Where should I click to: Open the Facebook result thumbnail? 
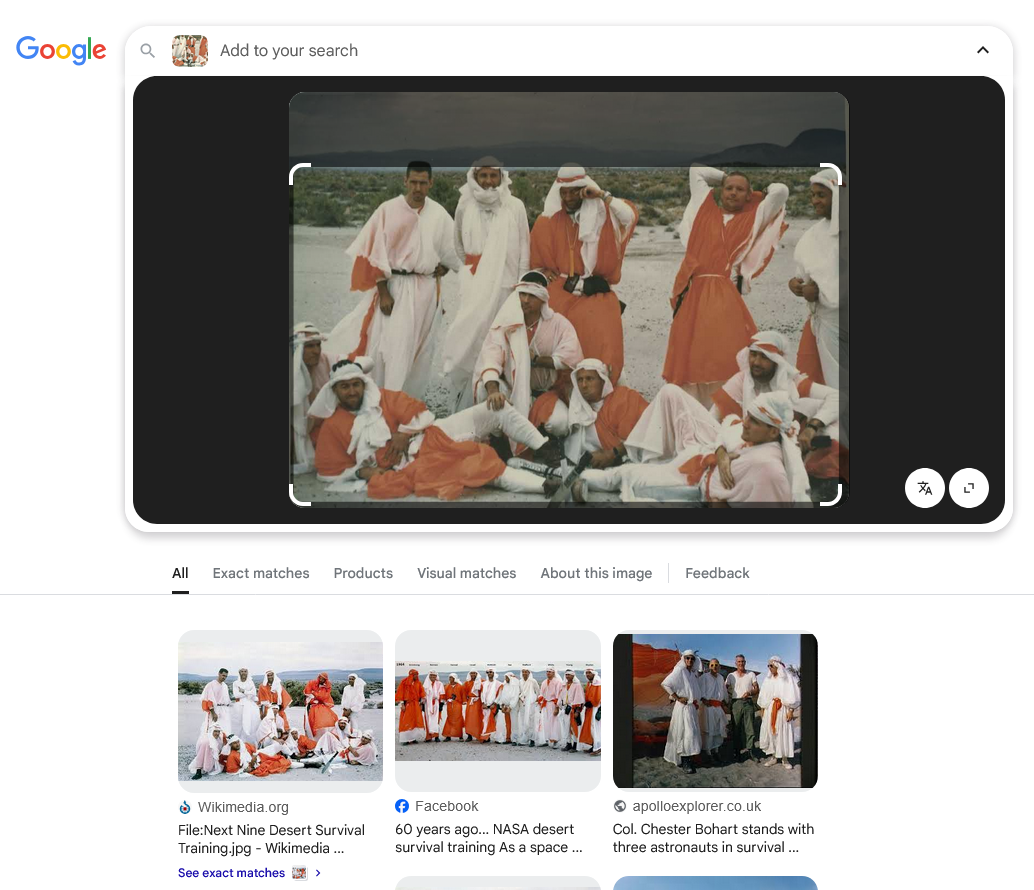coord(498,711)
